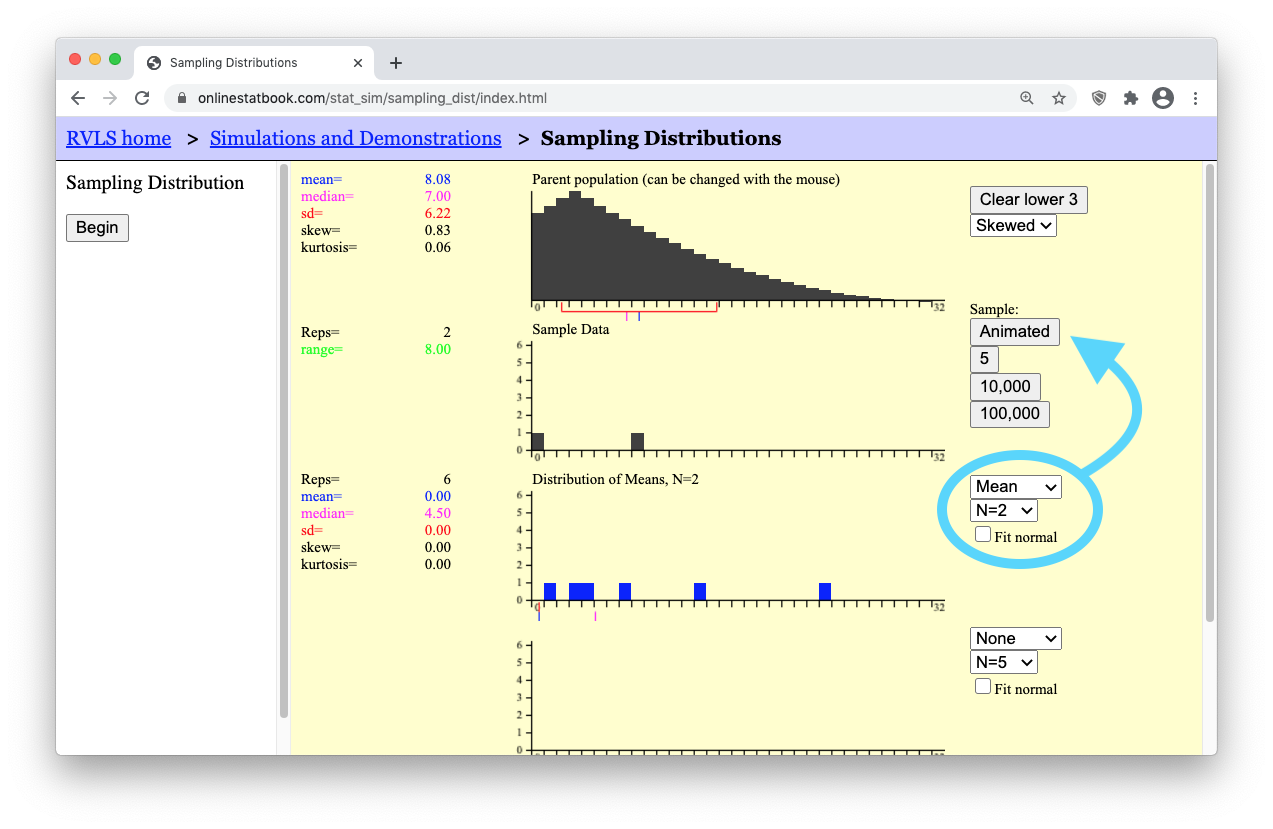Viewport: 1273px width, 829px height.
Task: Select the Sampling Distributions browser tab
Action: [245, 63]
